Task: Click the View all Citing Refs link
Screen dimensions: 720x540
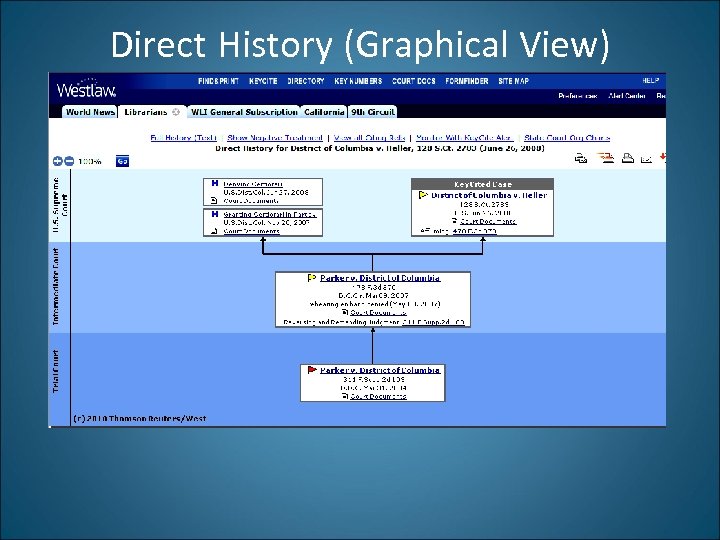Action: 370,137
